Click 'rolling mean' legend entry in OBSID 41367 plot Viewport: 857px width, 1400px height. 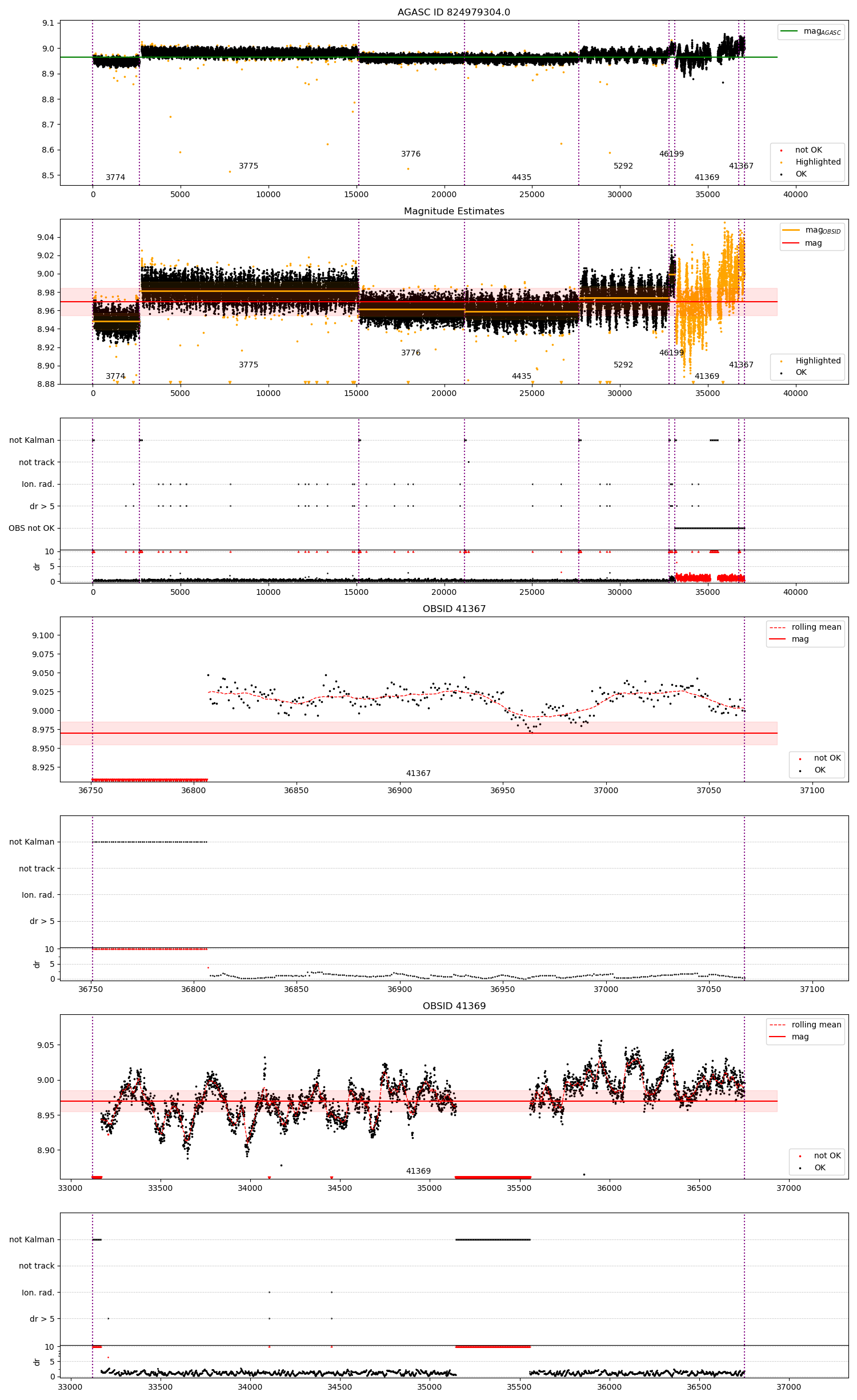816,627
